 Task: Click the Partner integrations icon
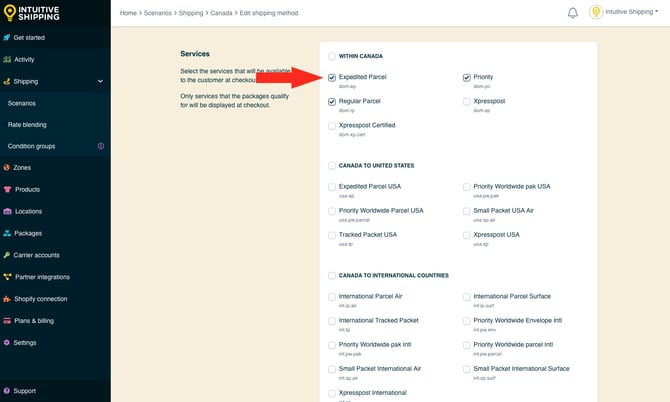[7, 277]
